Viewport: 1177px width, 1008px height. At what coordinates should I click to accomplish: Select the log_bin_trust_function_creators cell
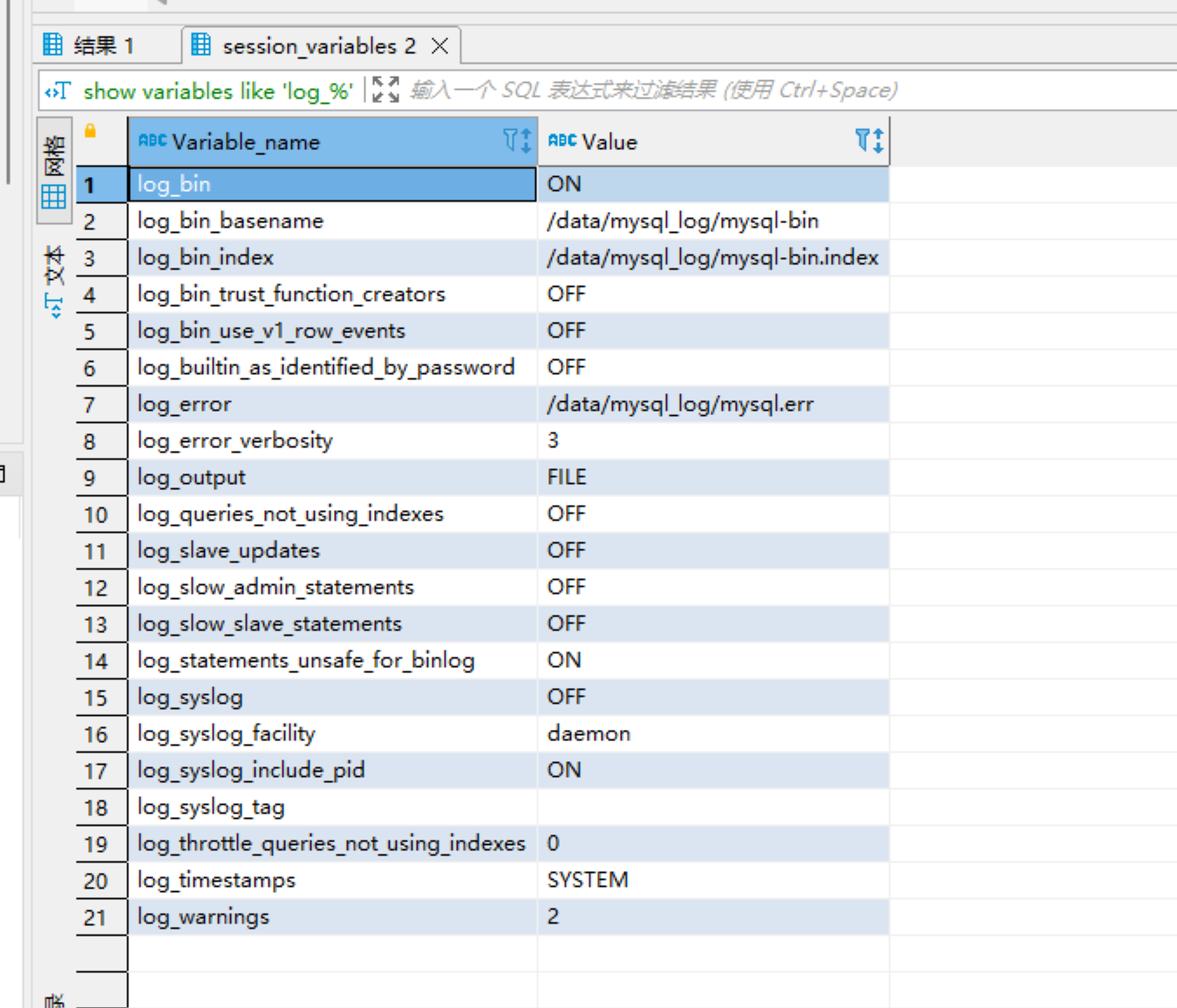[x=332, y=294]
